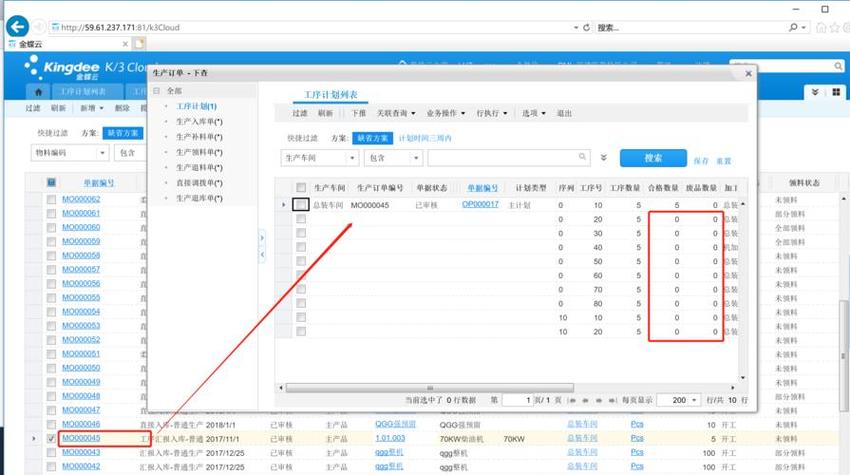The height and width of the screenshot is (475, 850).
Task: Select 直接调拨单(*) in the tree
Action: 199,183
